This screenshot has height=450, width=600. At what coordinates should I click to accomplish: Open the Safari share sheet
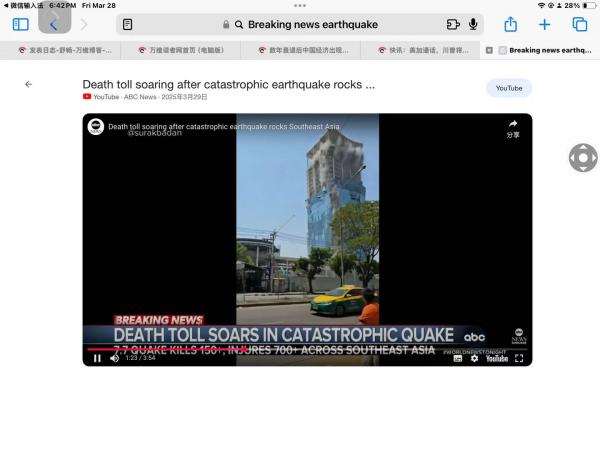[510, 24]
